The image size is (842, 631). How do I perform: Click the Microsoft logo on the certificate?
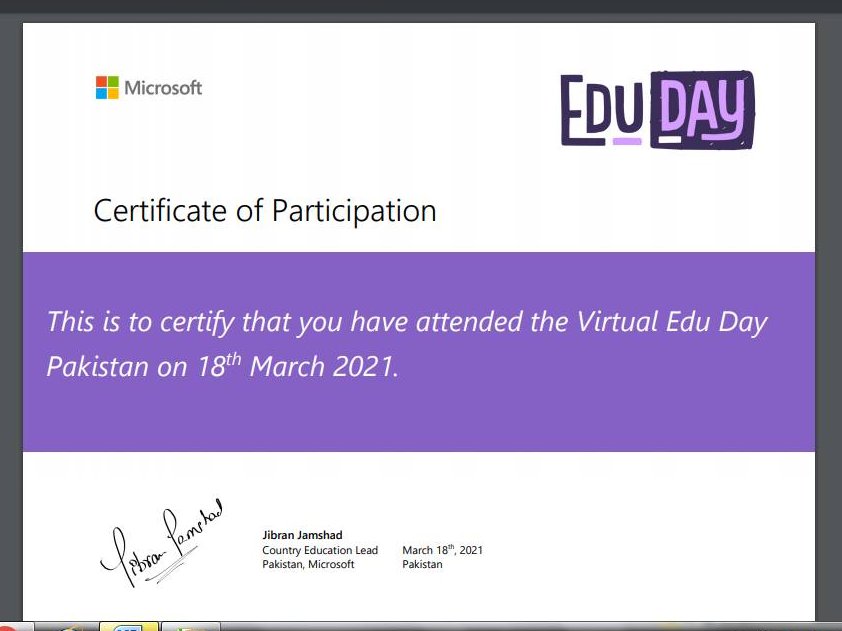point(149,88)
